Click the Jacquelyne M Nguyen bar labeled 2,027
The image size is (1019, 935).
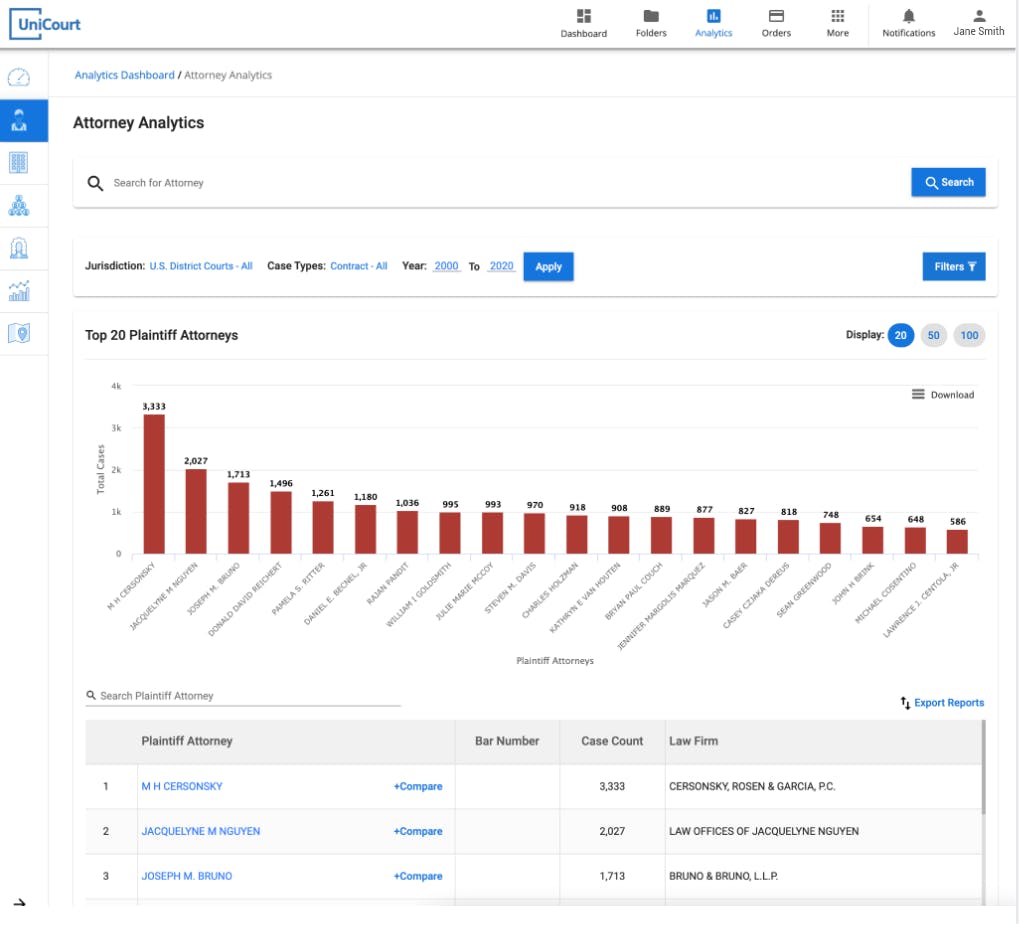point(196,511)
